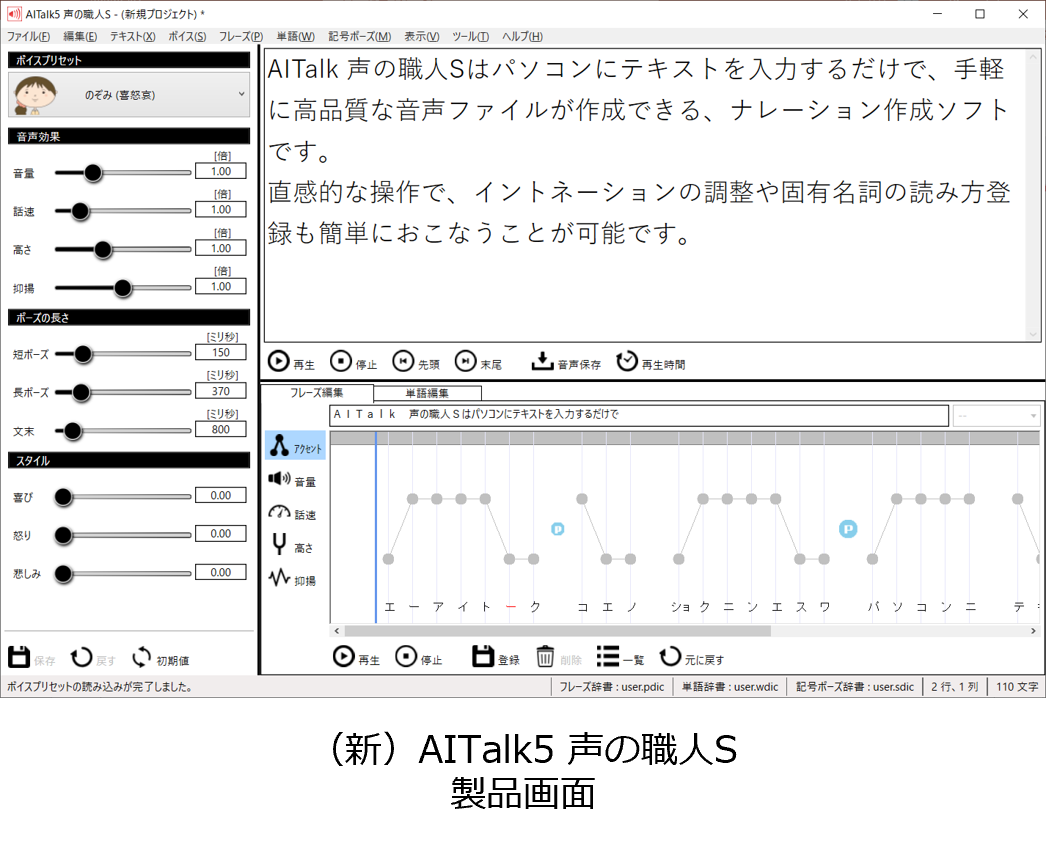Open the ボイス(S) menu
This screenshot has height=843, width=1046.
[187, 37]
